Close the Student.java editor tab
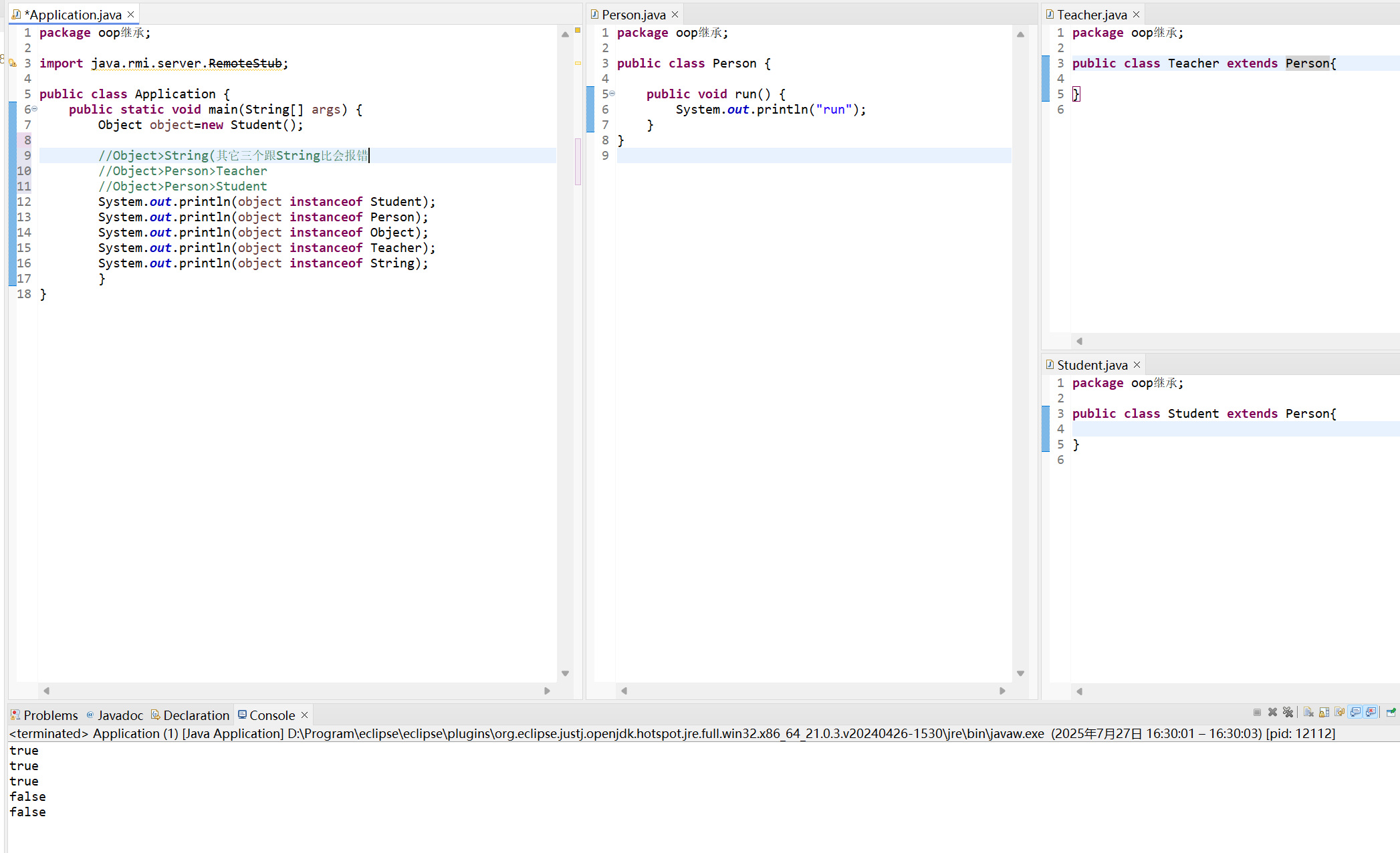This screenshot has width=1400, height=853. tap(1137, 365)
